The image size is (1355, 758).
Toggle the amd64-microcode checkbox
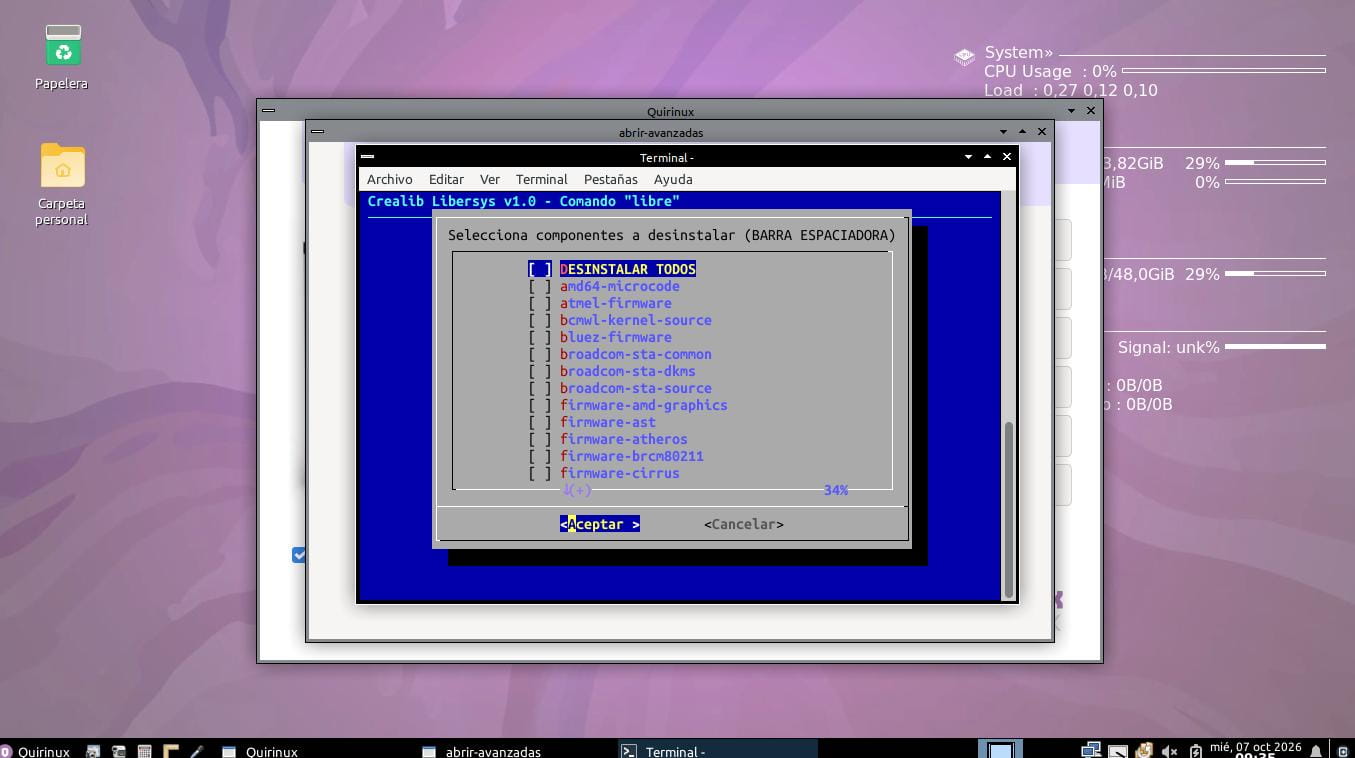click(x=540, y=286)
